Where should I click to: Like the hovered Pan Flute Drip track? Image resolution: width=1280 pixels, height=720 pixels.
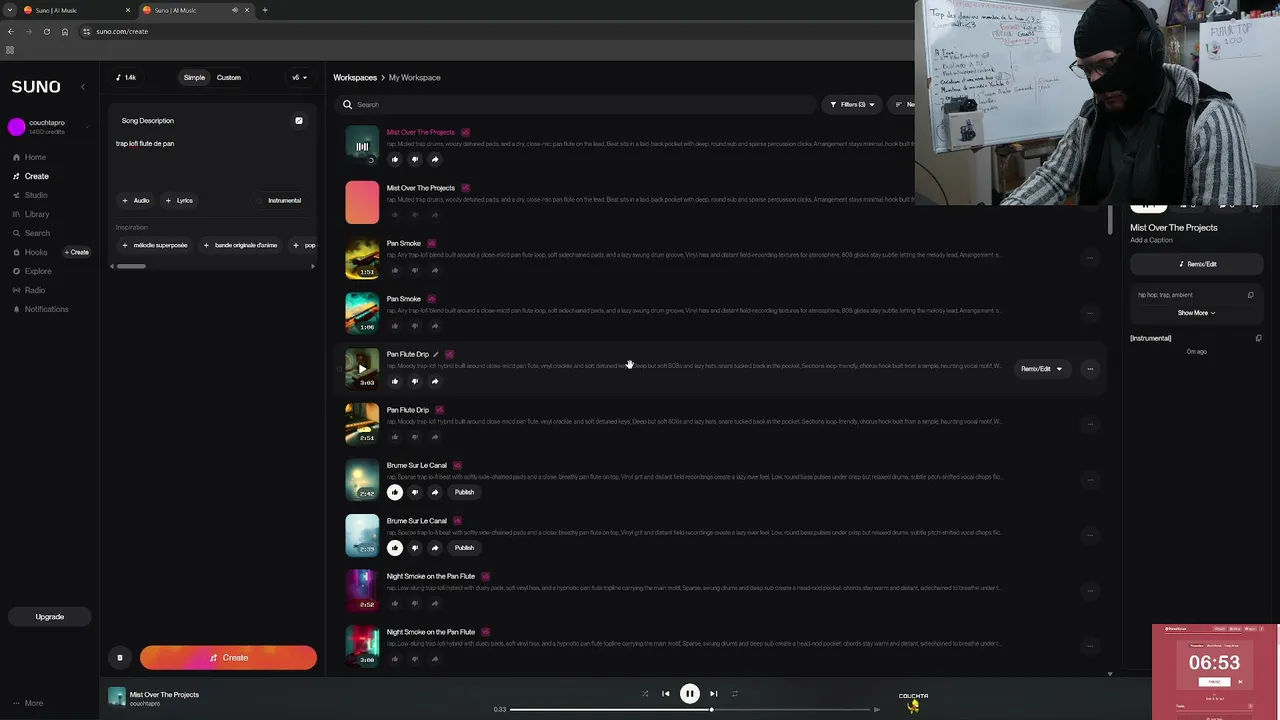point(395,381)
